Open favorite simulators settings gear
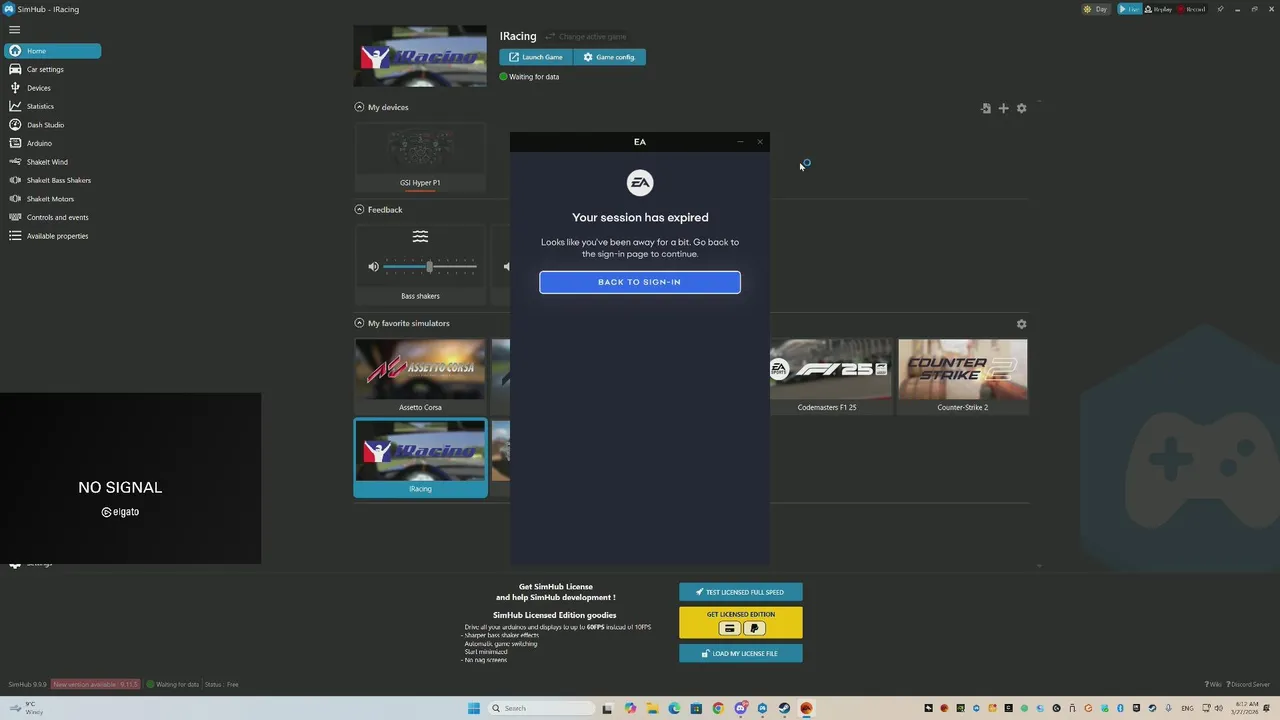This screenshot has height=720, width=1280. [x=1021, y=324]
